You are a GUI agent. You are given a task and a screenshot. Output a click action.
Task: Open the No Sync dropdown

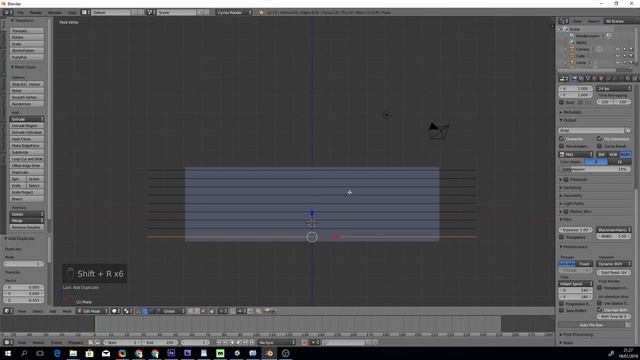pos(277,342)
